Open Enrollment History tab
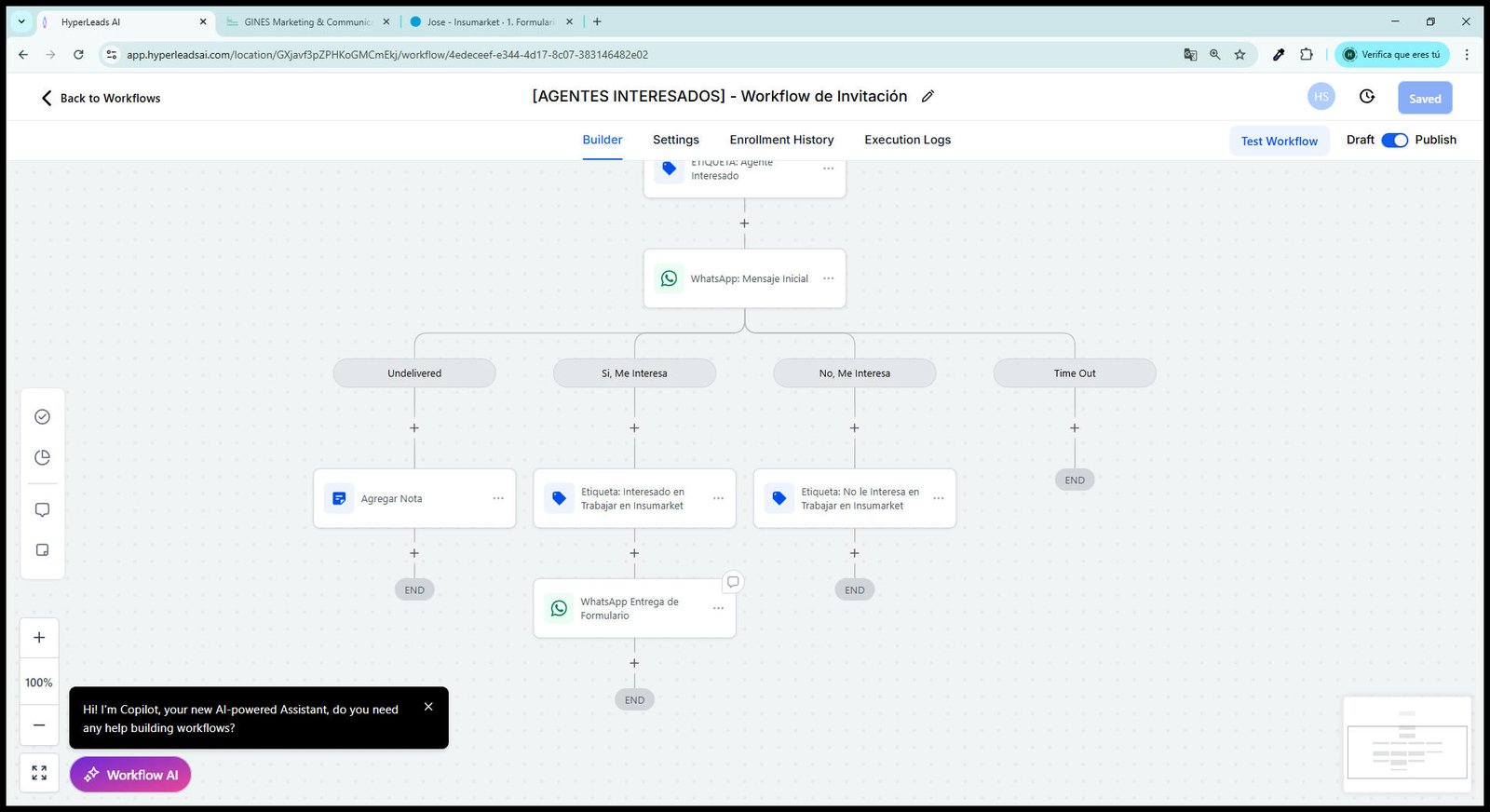The height and width of the screenshot is (812, 1490). click(x=781, y=140)
